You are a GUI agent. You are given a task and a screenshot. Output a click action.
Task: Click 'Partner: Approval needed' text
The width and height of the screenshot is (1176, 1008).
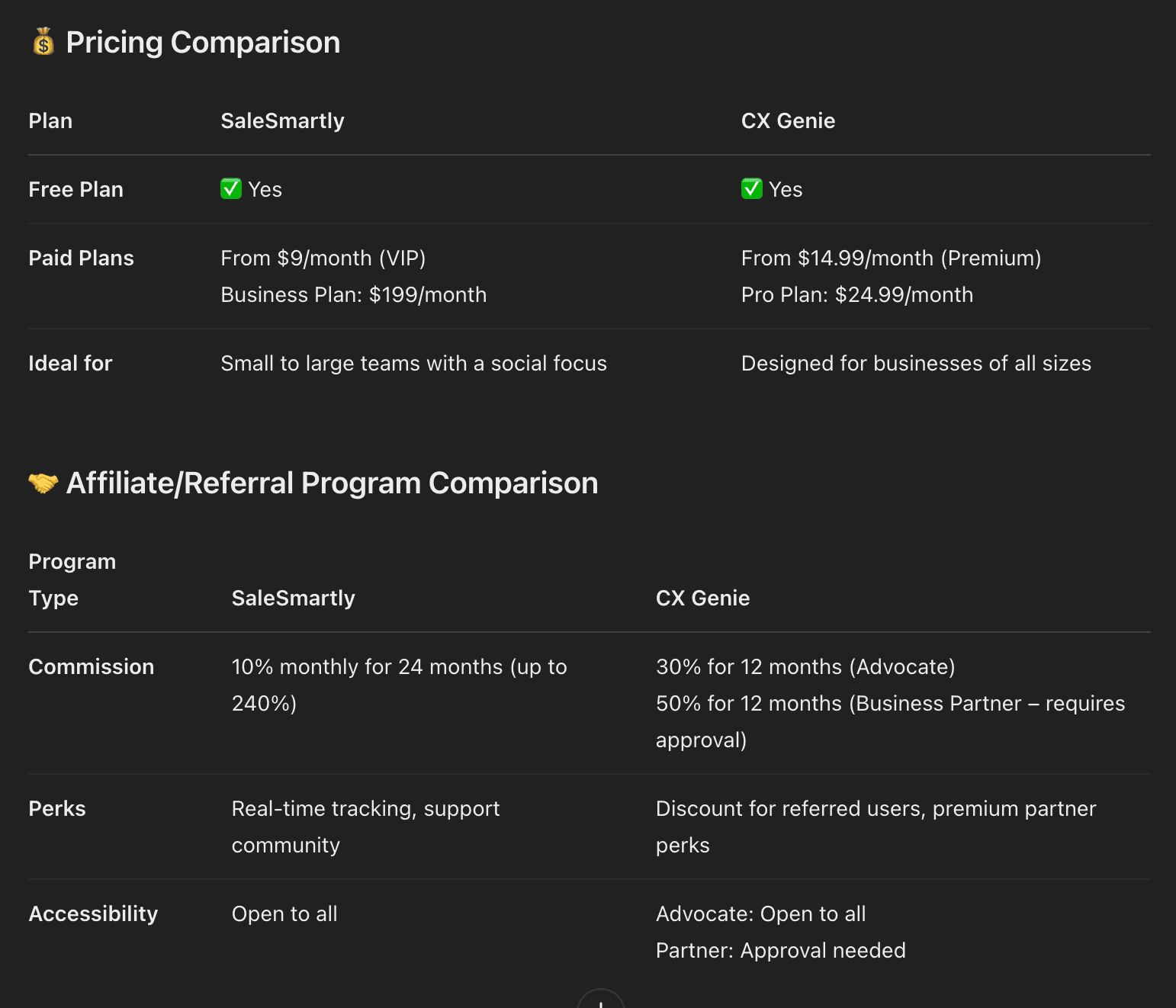coord(780,950)
